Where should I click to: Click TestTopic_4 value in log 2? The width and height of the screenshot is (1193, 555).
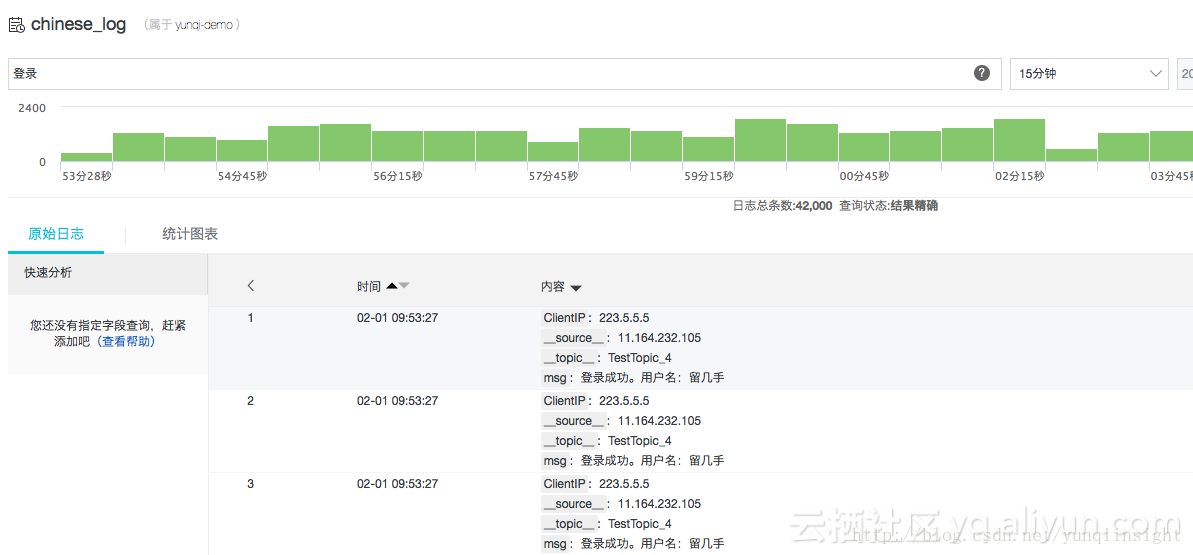640,440
